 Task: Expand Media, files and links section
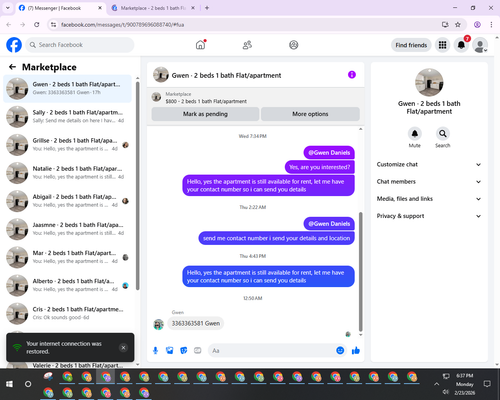429,199
